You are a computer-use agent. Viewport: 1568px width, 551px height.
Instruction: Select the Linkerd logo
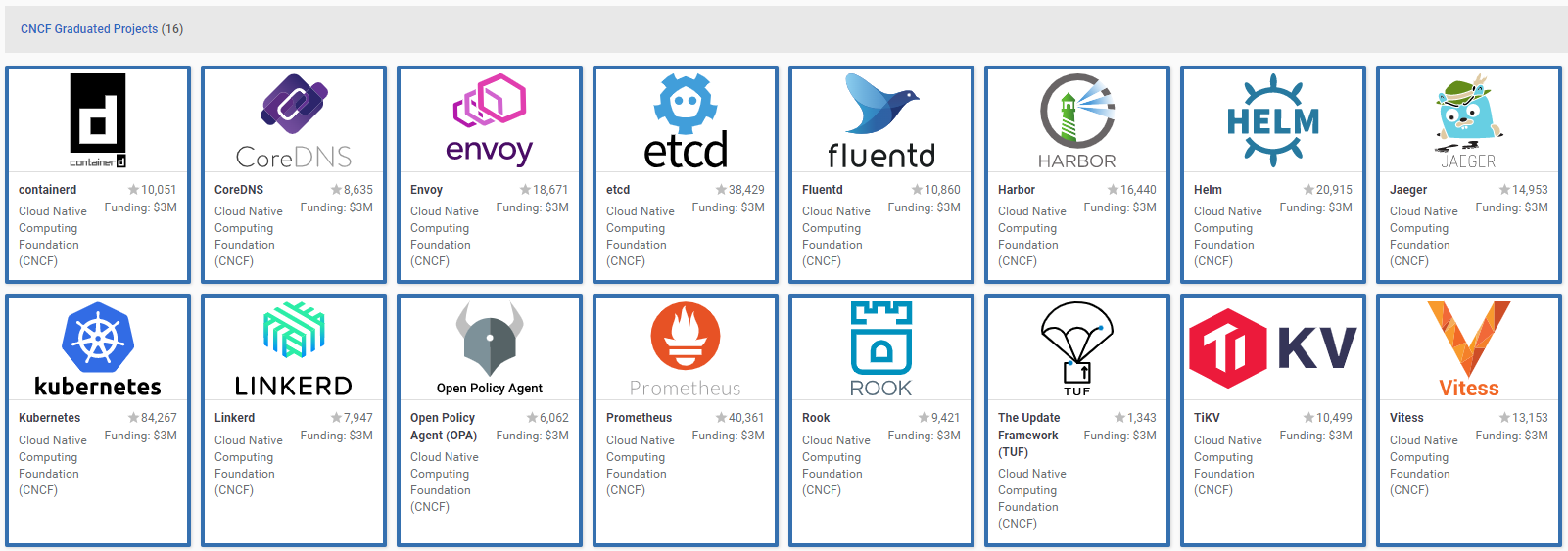[294, 349]
